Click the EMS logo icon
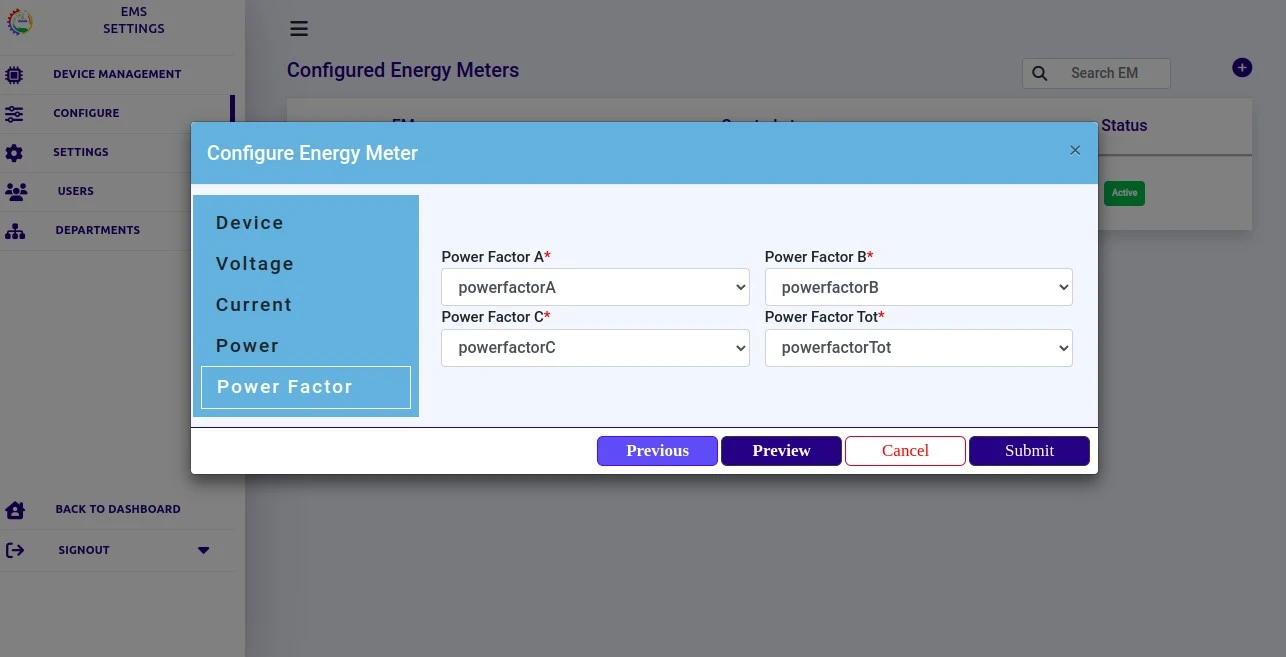This screenshot has height=657, width=1286. [x=19, y=21]
